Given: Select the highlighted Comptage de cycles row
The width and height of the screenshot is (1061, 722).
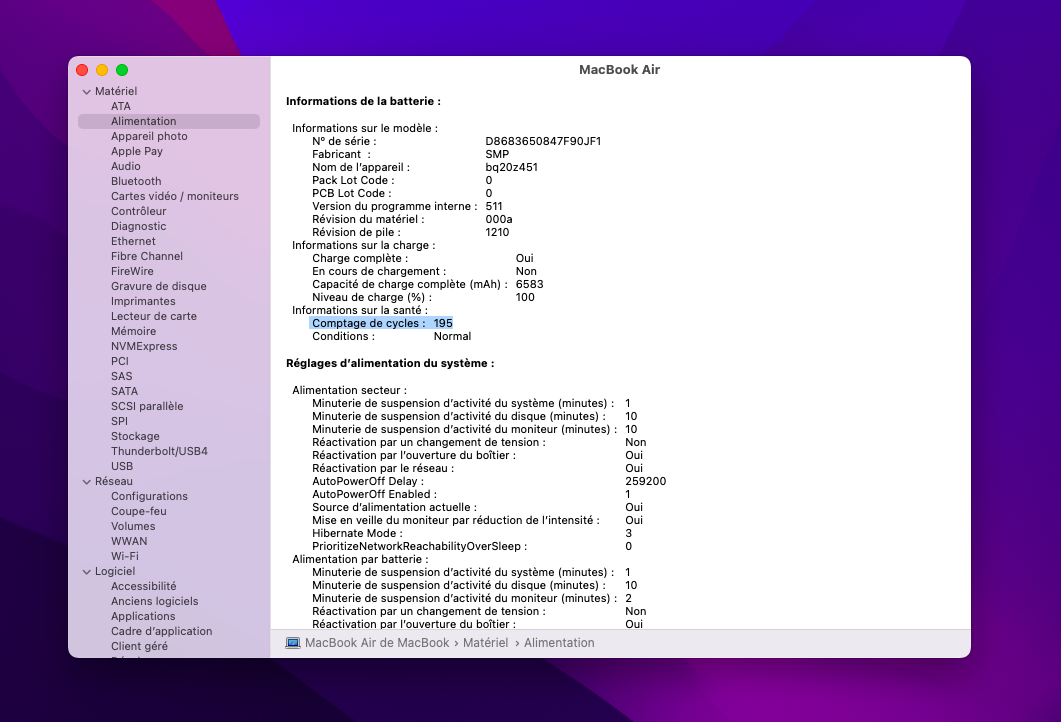Looking at the screenshot, I should click(382, 323).
